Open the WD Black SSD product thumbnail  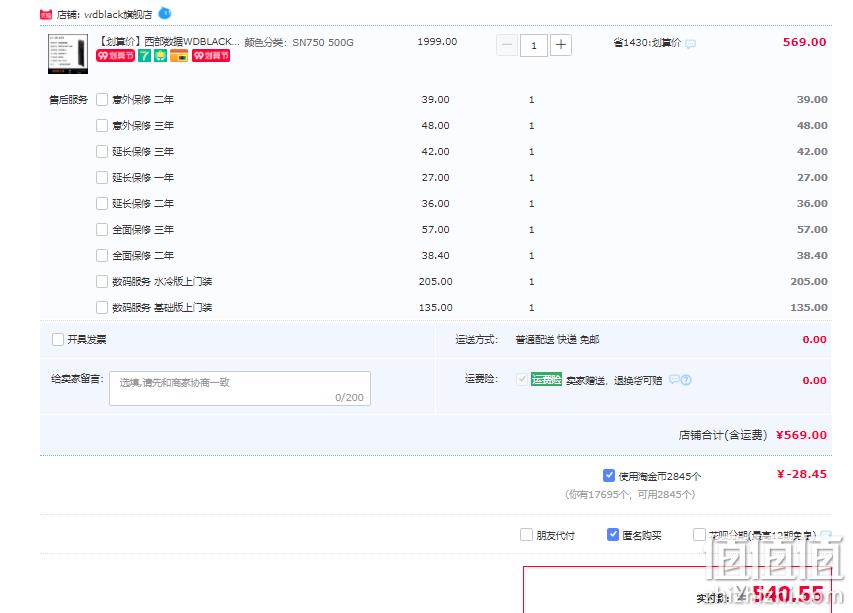[x=68, y=54]
